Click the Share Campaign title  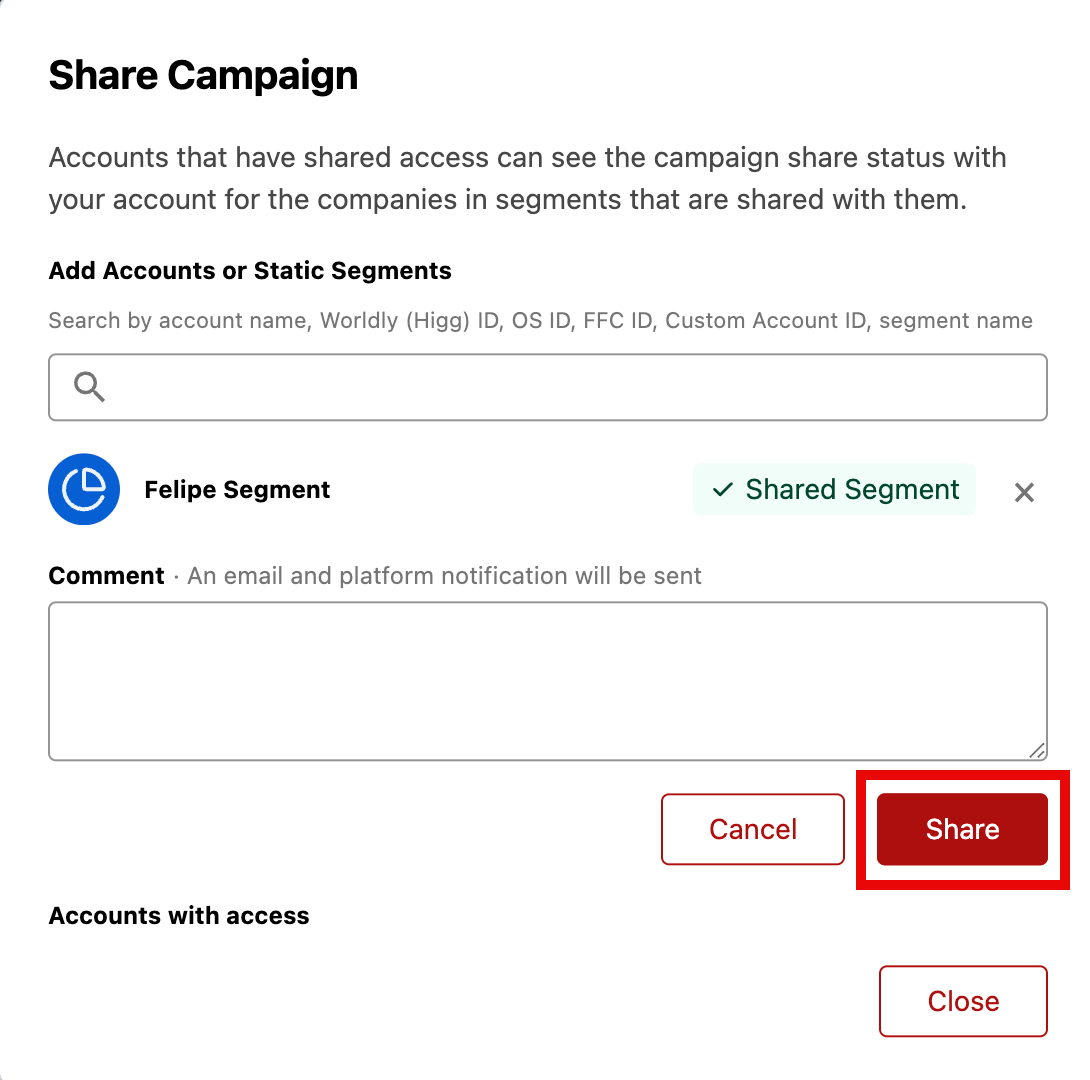[x=203, y=76]
